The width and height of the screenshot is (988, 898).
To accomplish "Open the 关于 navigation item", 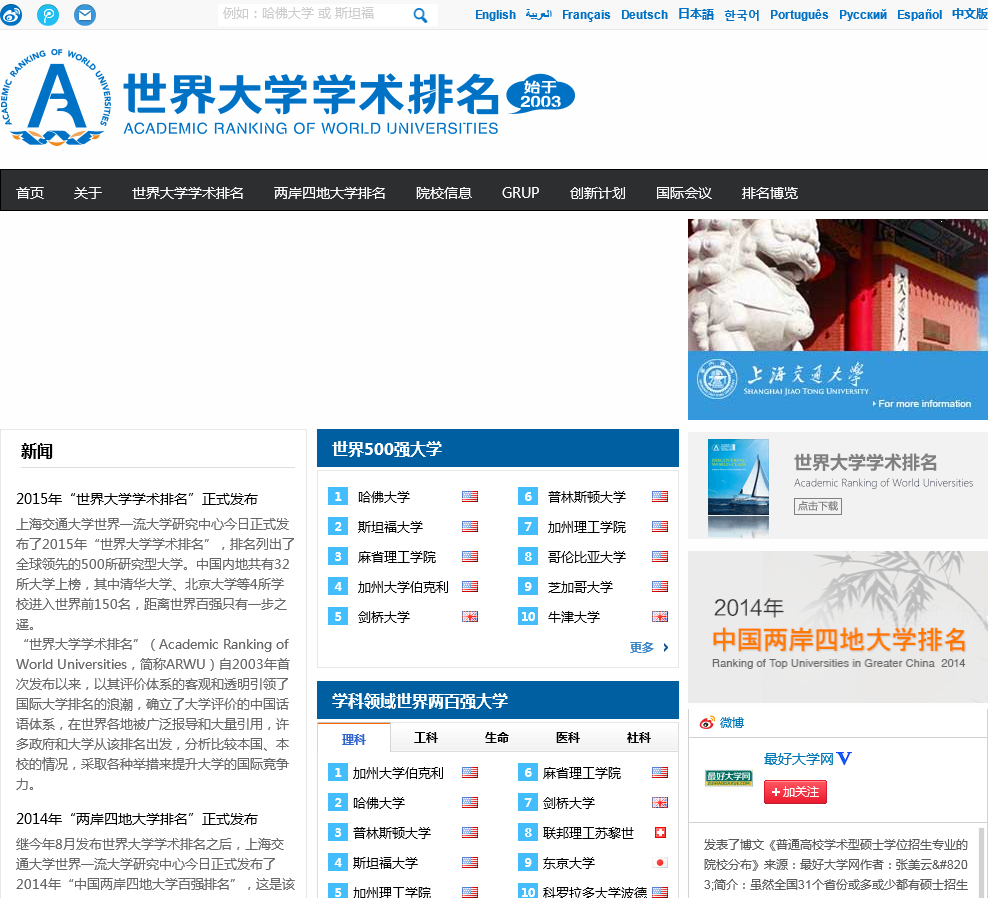I will point(88,193).
